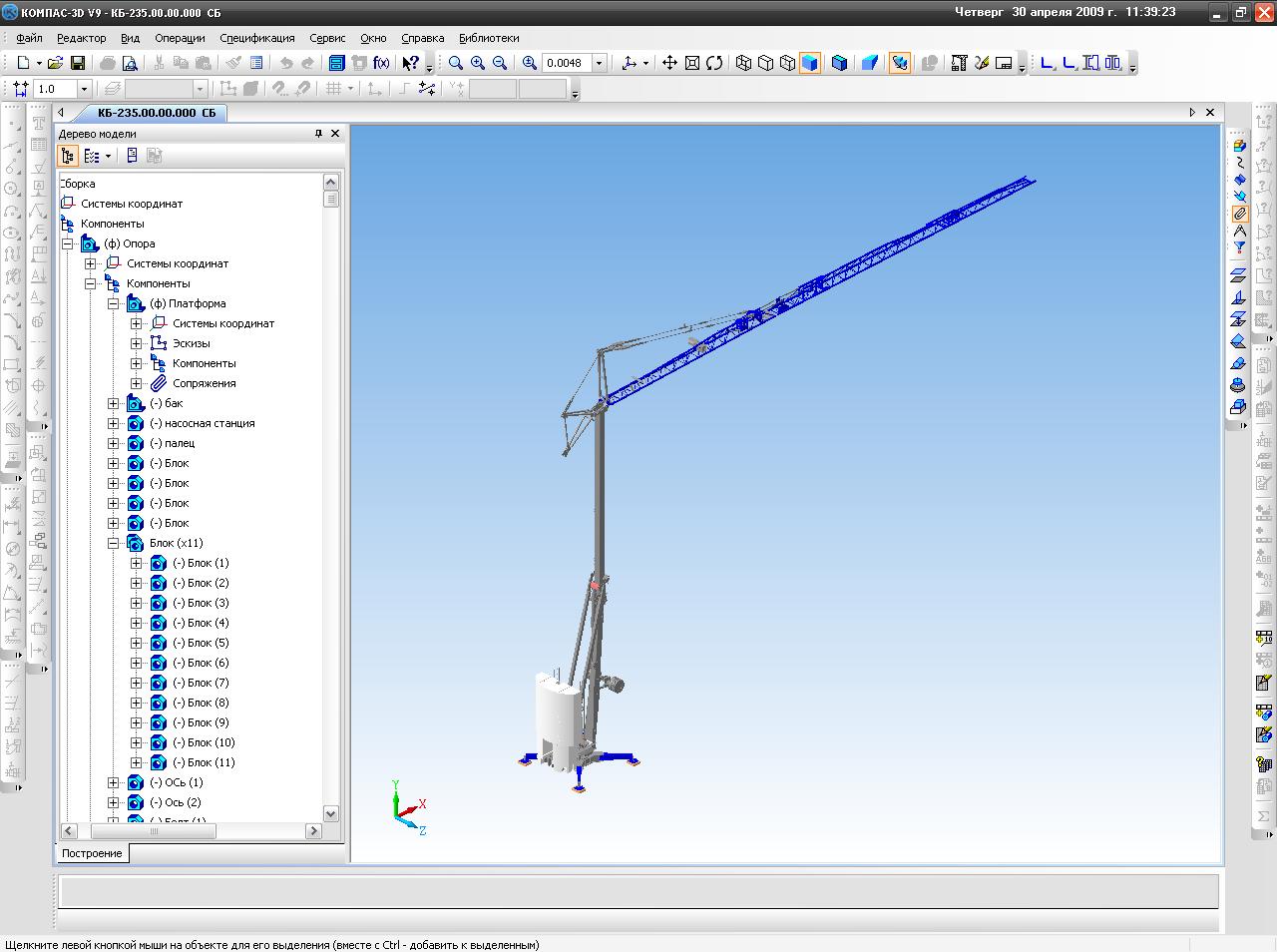This screenshot has height=952, width=1277.
Task: Switch to wireframe display mode
Action: (743, 63)
